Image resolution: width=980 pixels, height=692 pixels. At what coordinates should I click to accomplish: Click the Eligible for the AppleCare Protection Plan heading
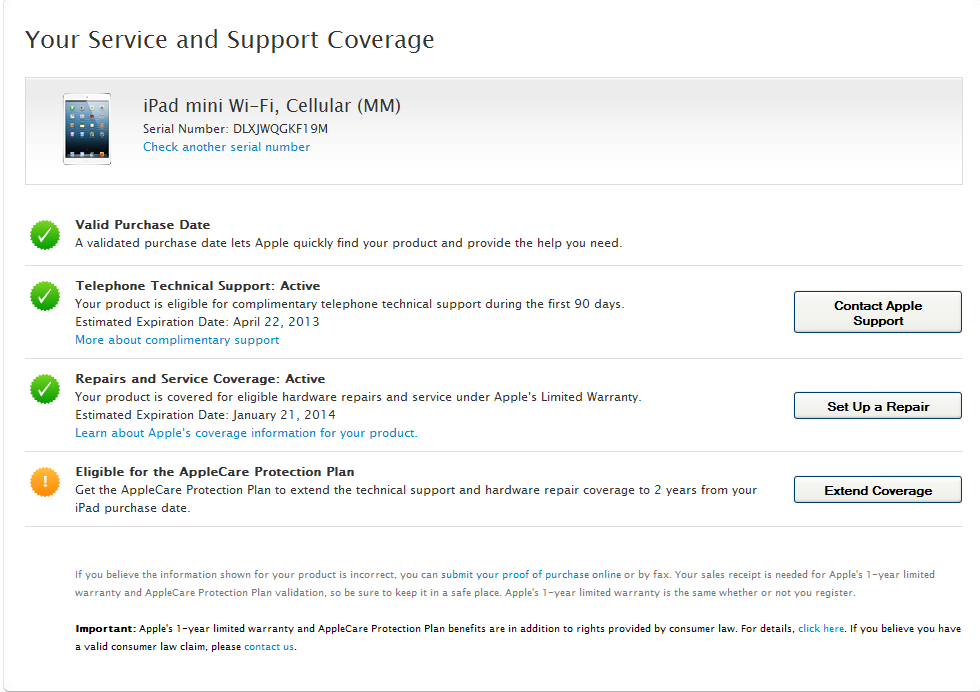coord(215,472)
